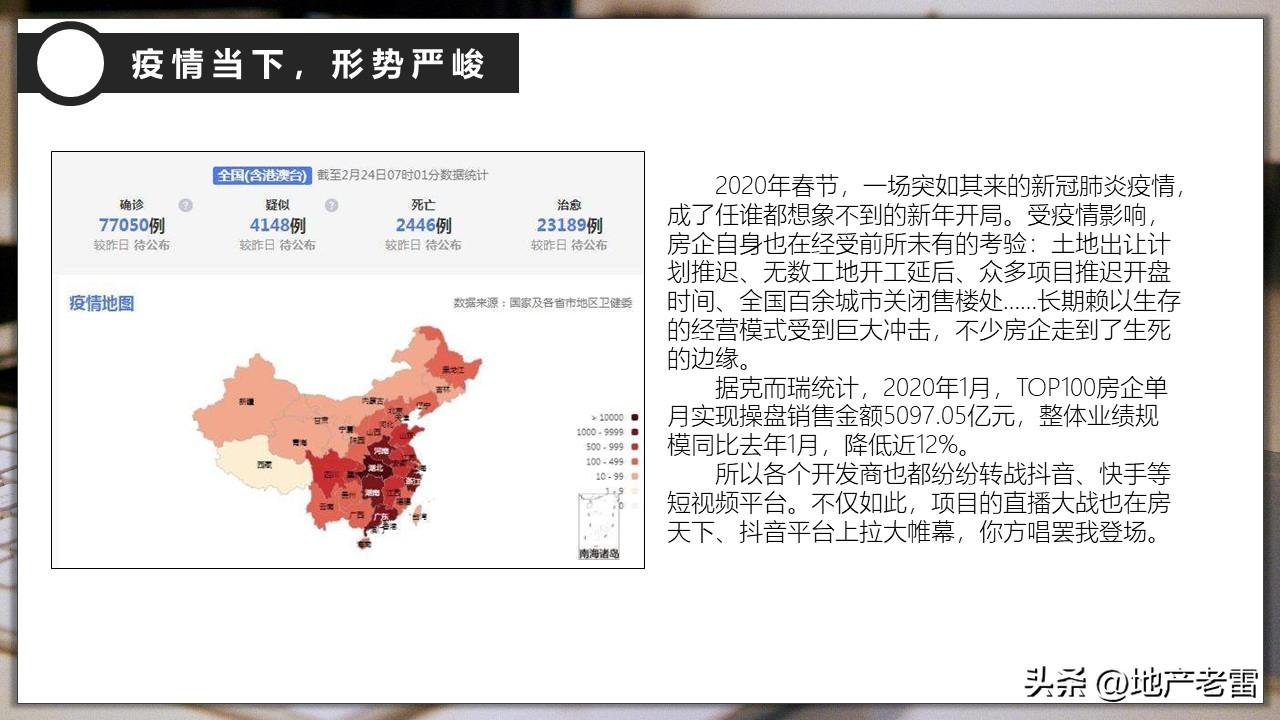Select 黑龙江 province on the map

pos(453,371)
